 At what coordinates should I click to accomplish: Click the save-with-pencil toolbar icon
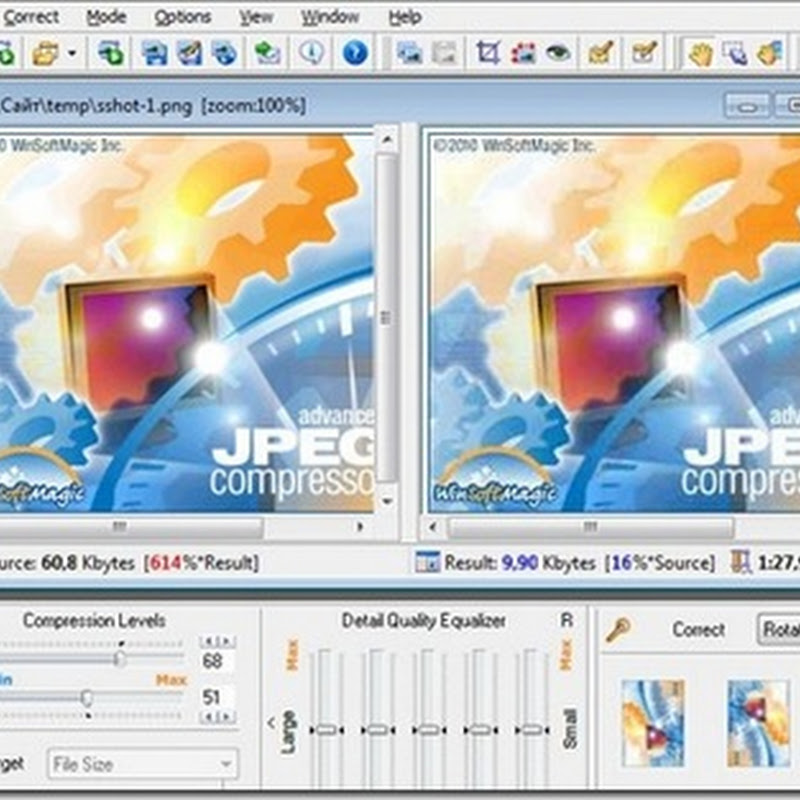(x=190, y=53)
